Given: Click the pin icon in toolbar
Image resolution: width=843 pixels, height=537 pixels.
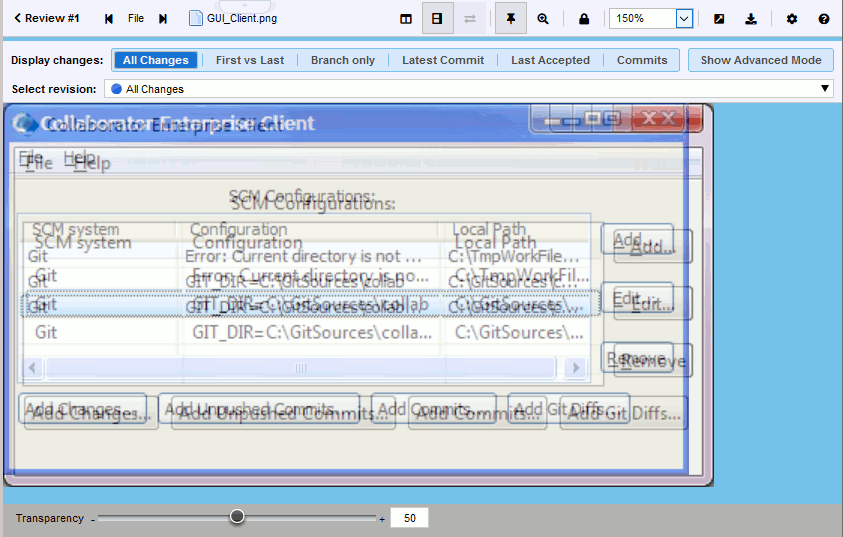Looking at the screenshot, I should [x=510, y=18].
